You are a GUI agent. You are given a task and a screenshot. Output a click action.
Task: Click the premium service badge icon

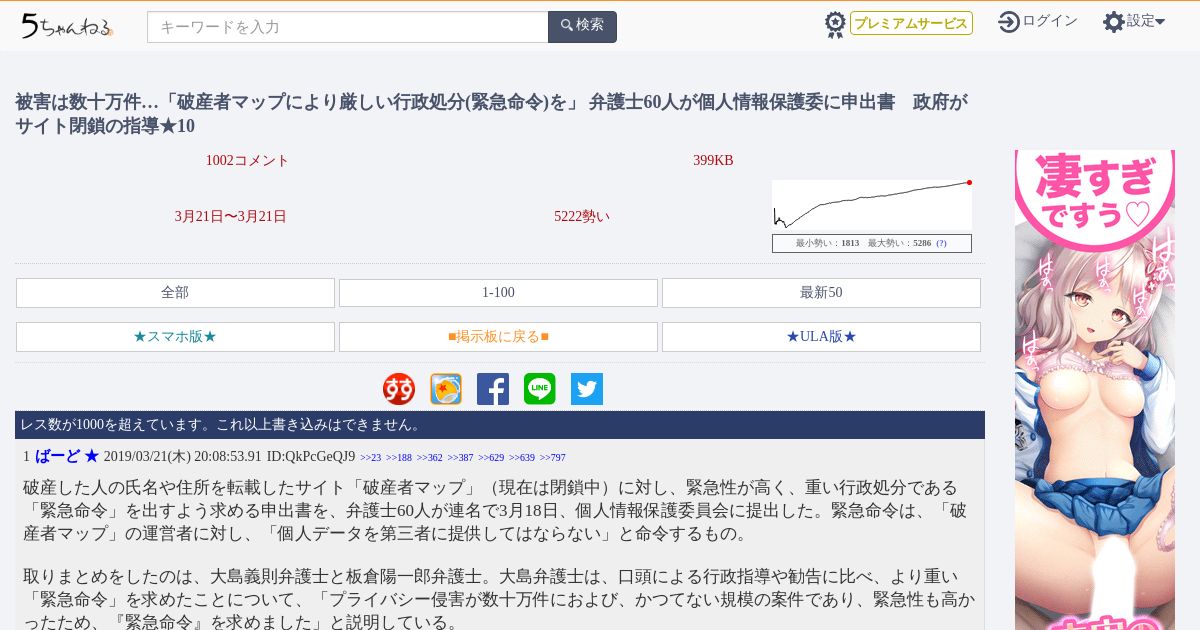tap(835, 24)
